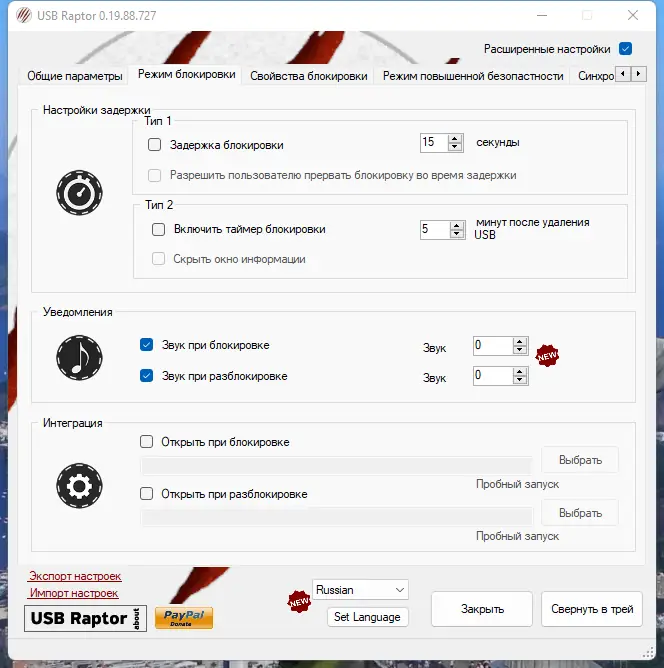Viewport: 664px width, 668px height.
Task: Increase the lock delay seconds value
Action: 455,139
